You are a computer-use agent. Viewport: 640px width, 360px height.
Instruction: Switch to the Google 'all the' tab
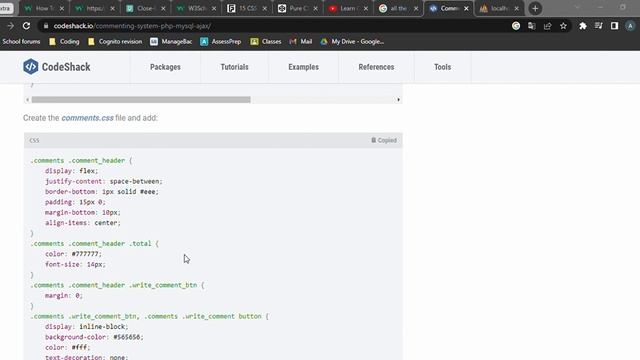[398, 8]
